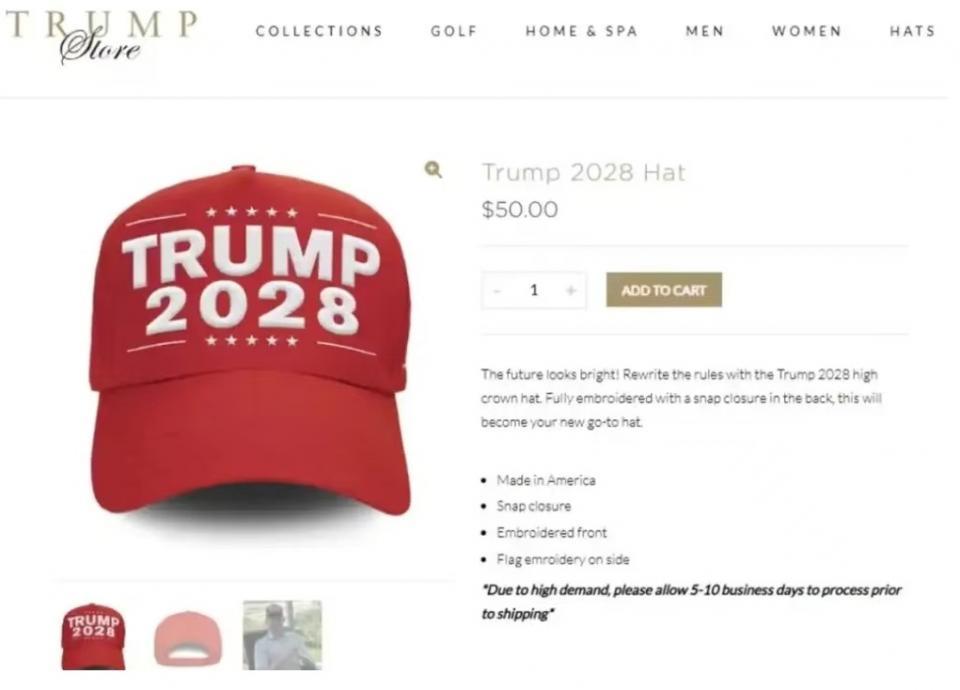960x690 pixels.
Task: Open the Collections menu
Action: 319,31
